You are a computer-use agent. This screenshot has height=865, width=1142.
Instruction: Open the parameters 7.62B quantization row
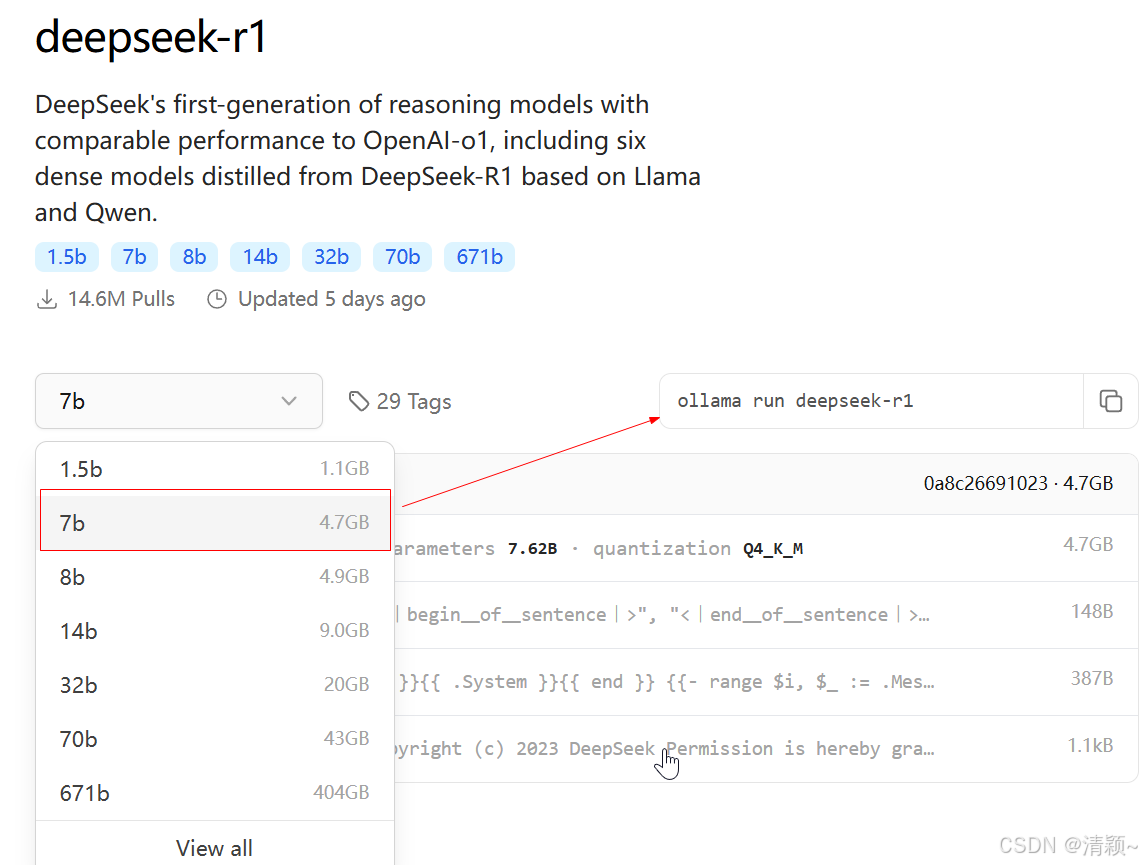pos(765,548)
